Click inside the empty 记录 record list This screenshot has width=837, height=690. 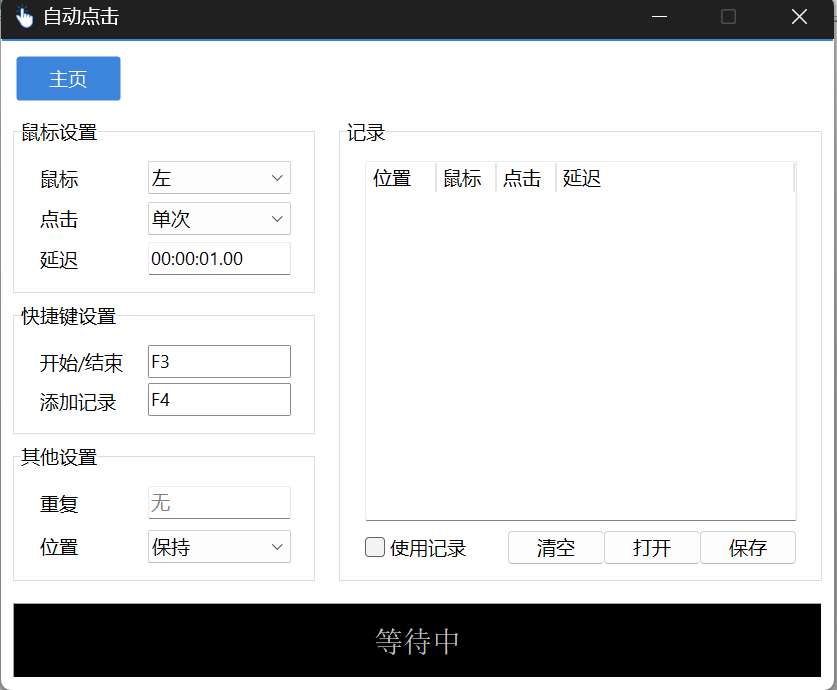580,350
